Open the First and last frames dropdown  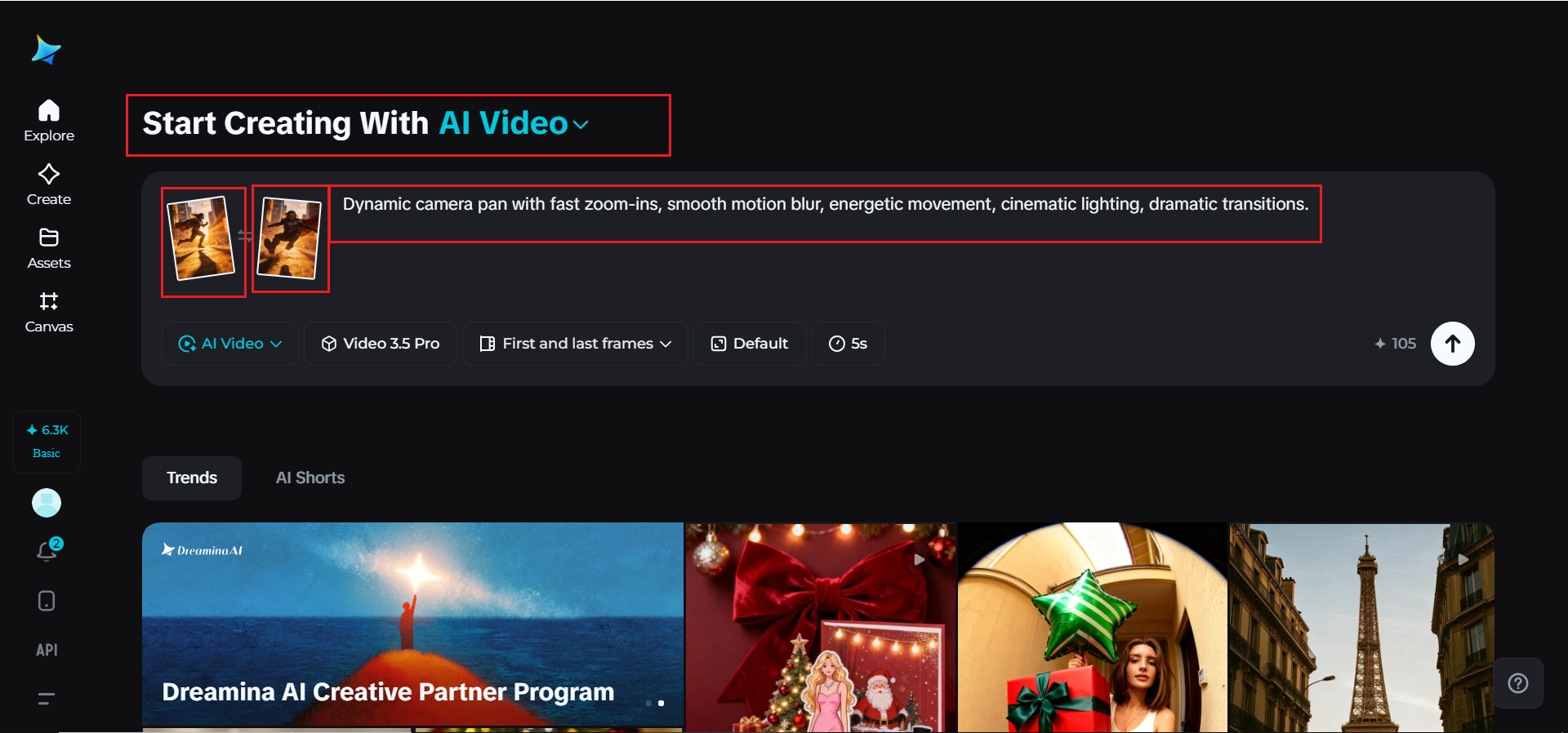coord(576,344)
